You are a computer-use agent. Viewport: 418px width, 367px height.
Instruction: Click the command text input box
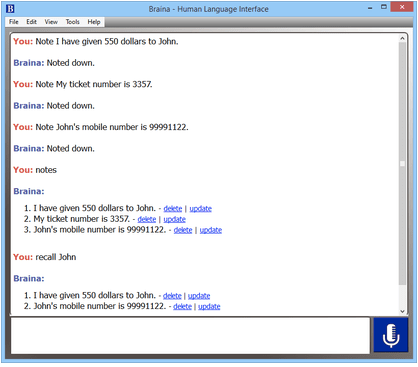click(x=190, y=336)
